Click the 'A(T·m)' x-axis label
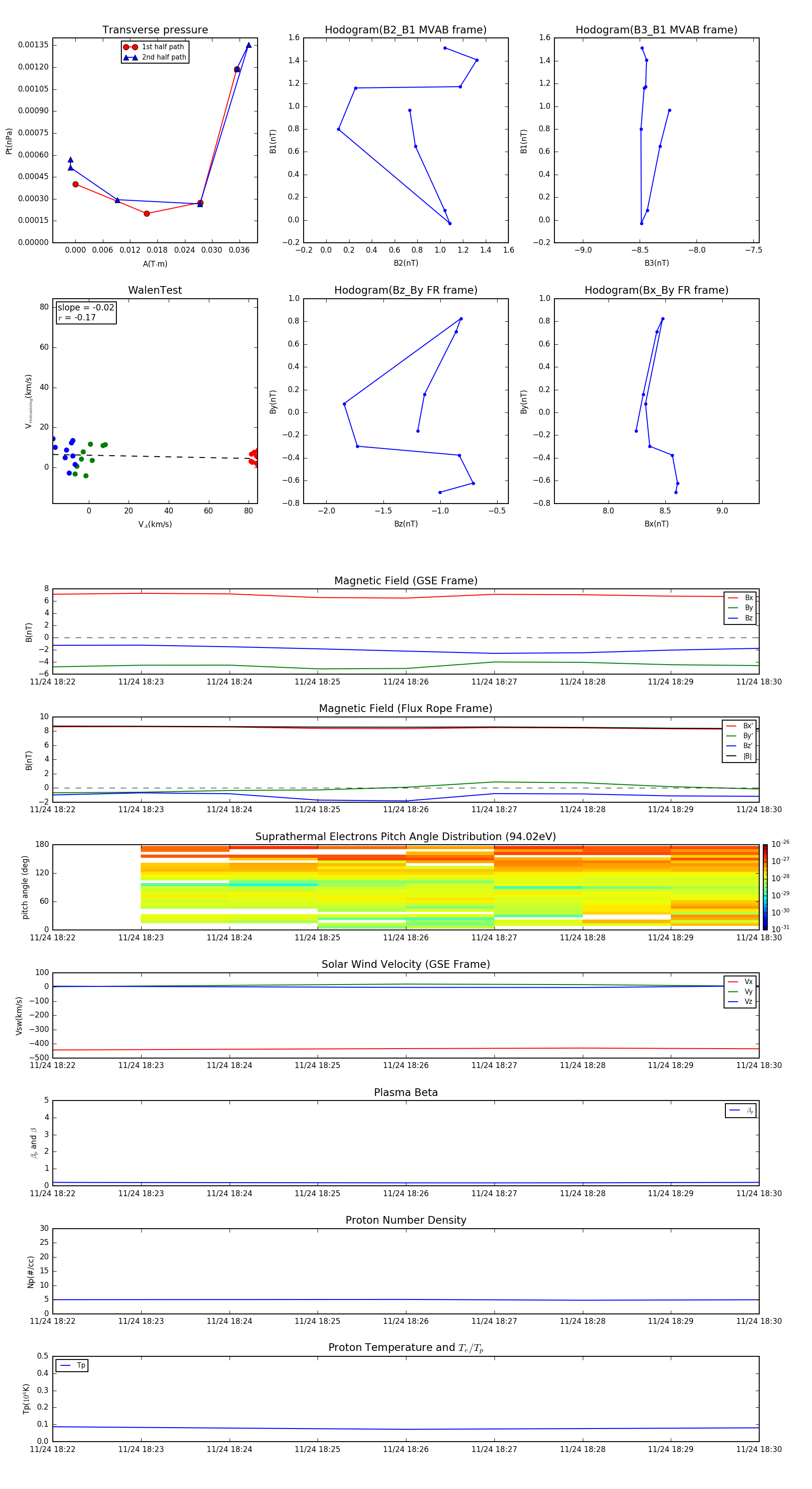This screenshot has width=812, height=1489. pos(155,264)
